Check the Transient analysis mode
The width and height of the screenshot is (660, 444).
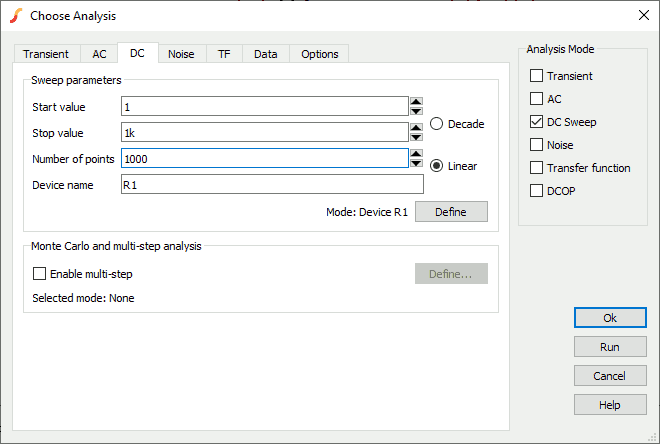[537, 76]
